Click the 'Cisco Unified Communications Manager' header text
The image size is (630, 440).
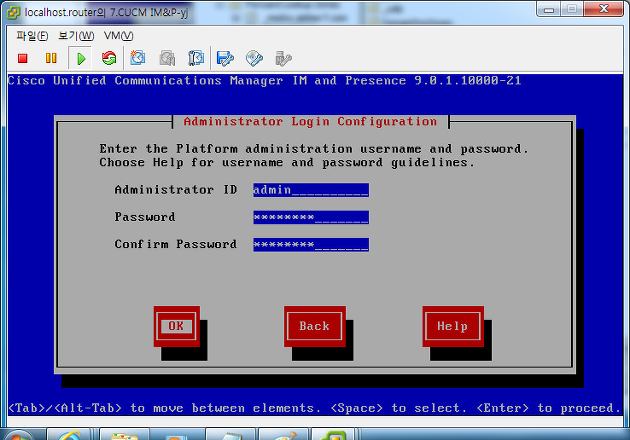(145, 80)
